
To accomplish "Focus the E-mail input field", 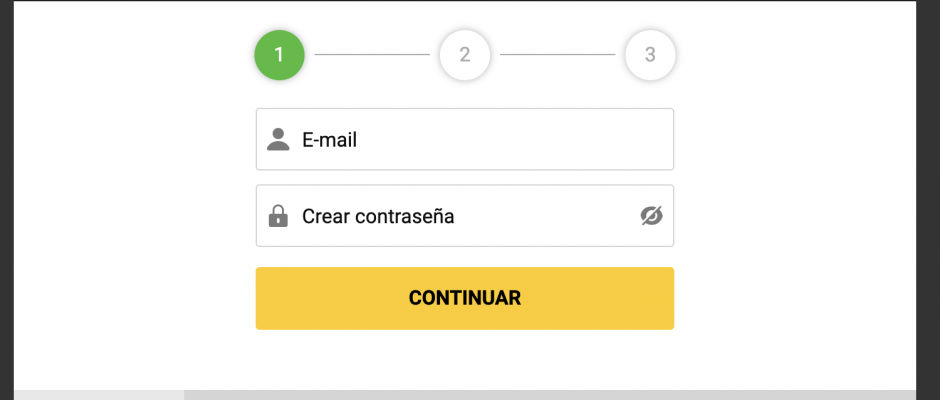I will click(x=465, y=139).
